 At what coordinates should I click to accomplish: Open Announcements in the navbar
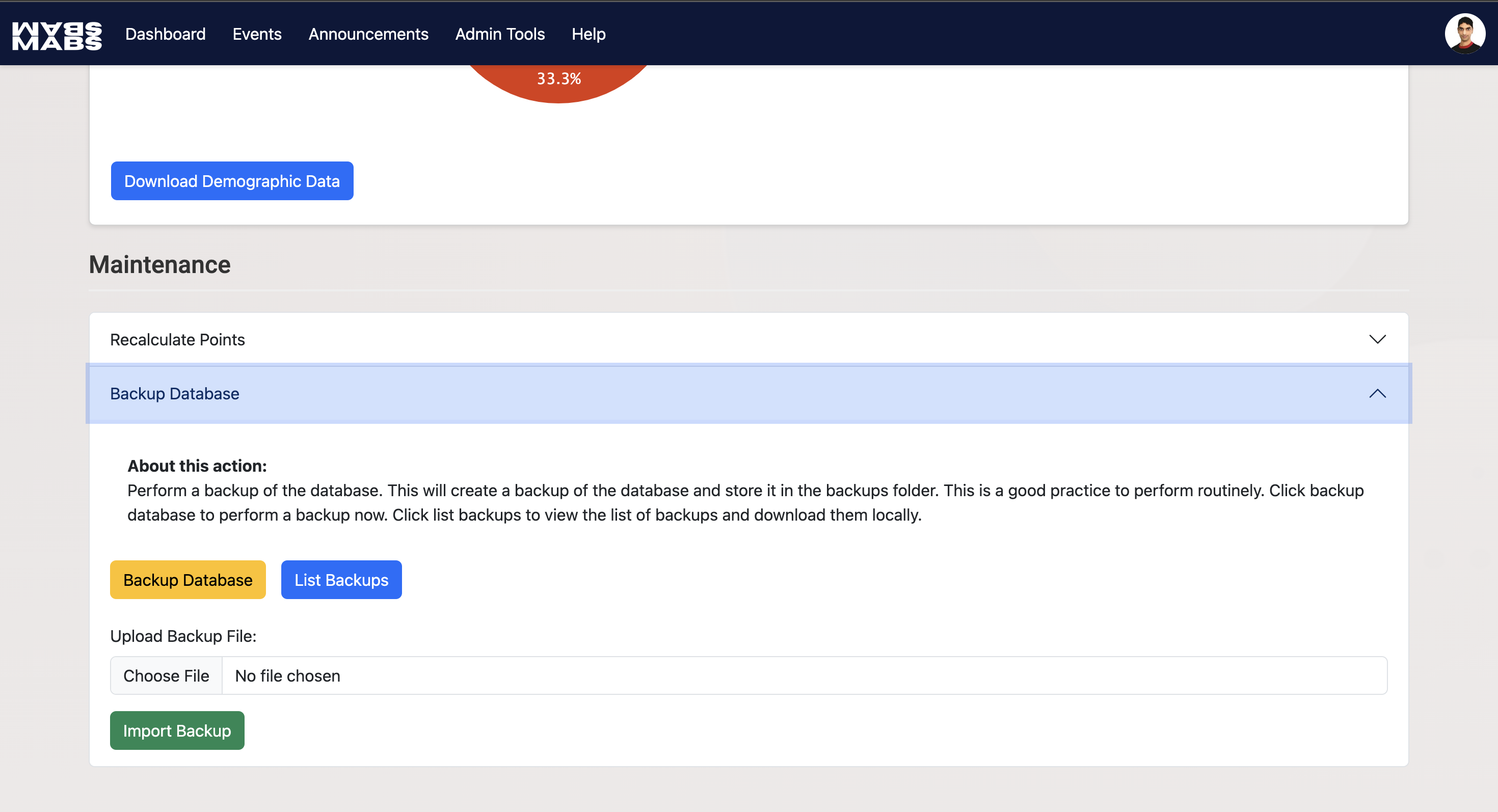[368, 34]
